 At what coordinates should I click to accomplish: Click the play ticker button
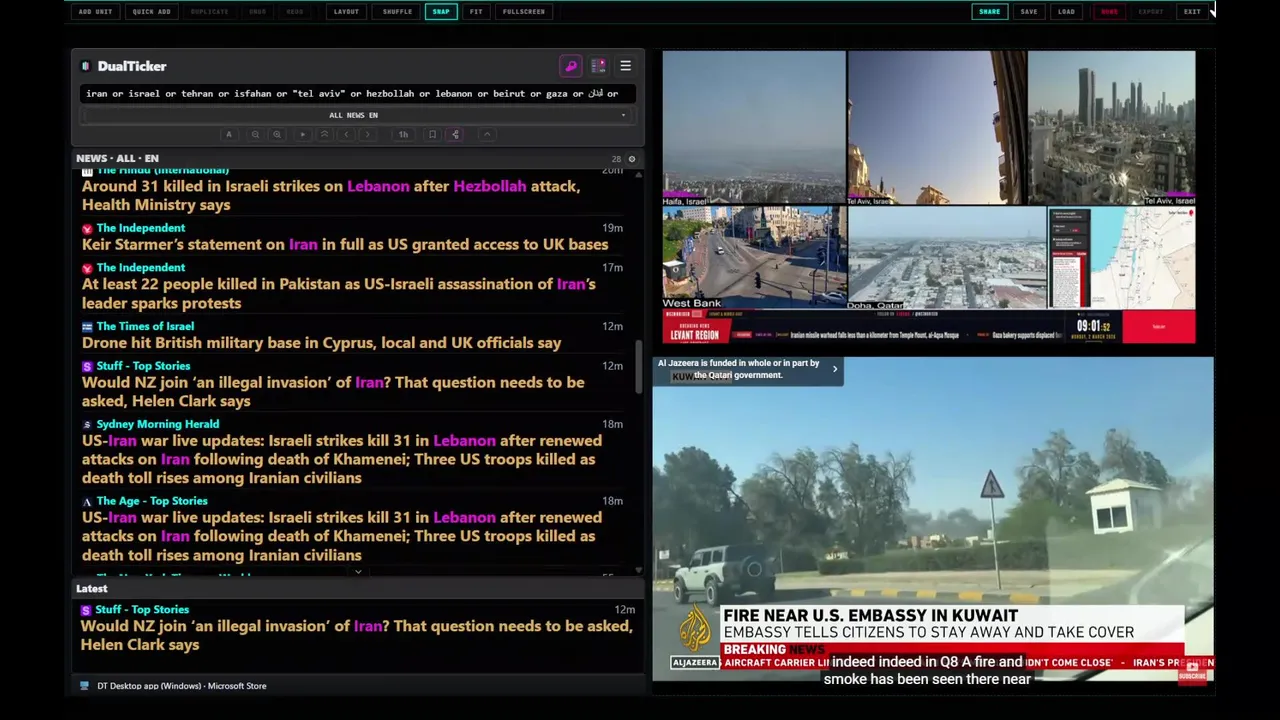(x=302, y=134)
